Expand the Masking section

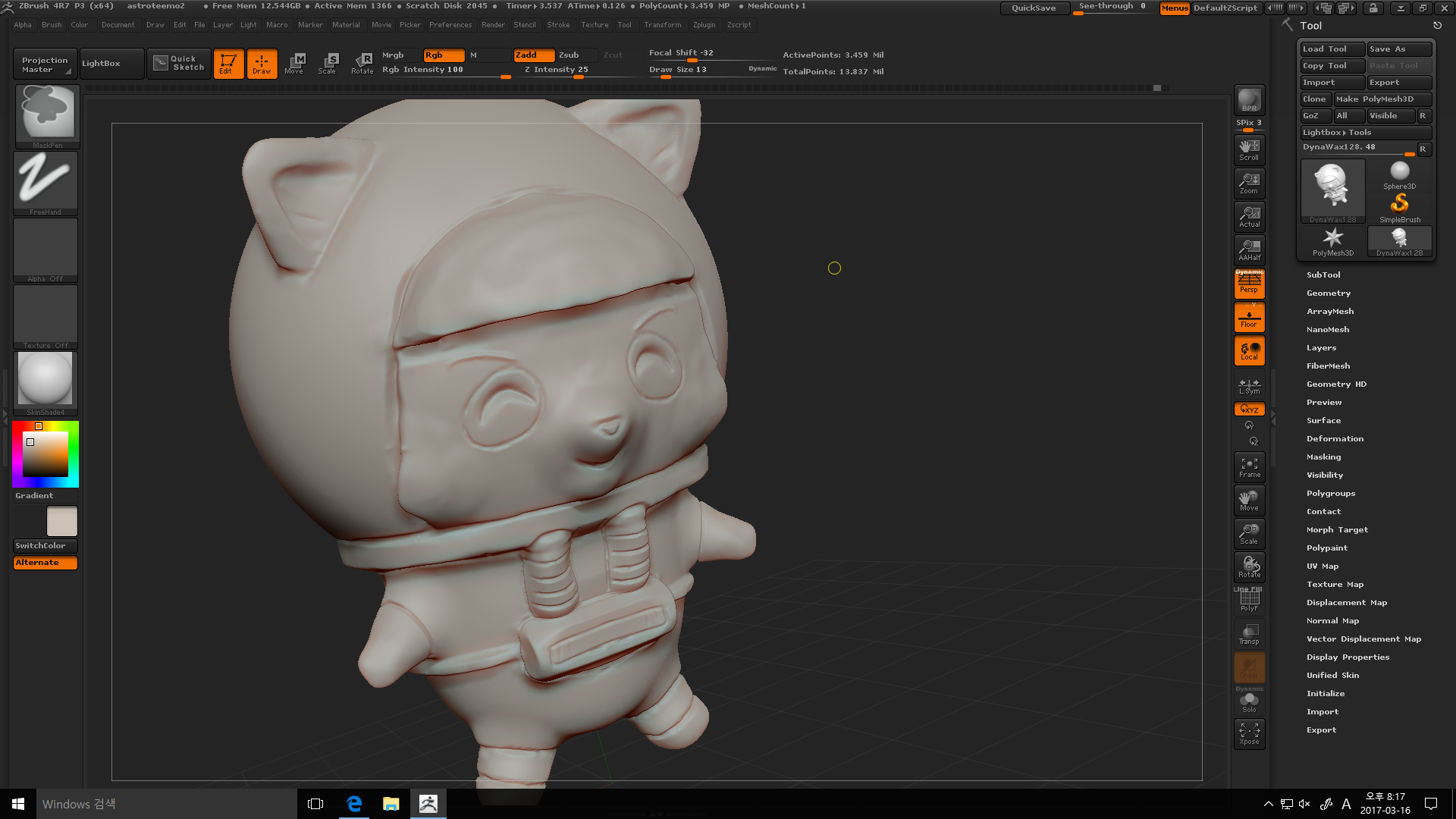pyautogui.click(x=1323, y=457)
